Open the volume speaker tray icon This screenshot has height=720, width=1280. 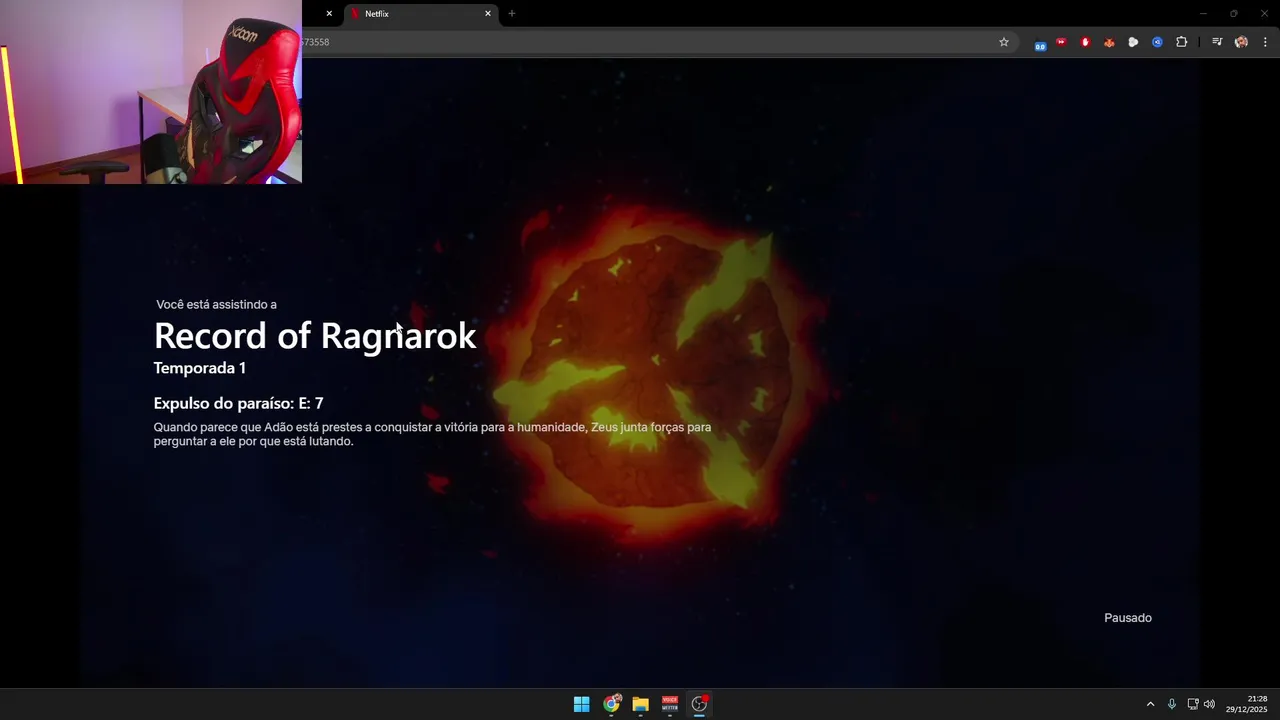tap(1209, 704)
